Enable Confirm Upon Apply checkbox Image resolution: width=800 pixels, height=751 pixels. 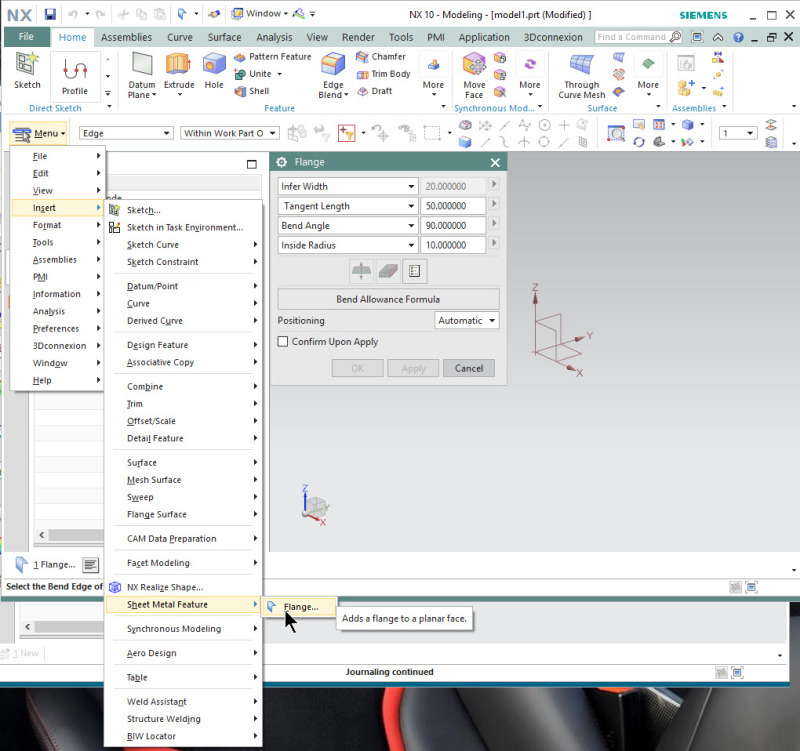[283, 341]
